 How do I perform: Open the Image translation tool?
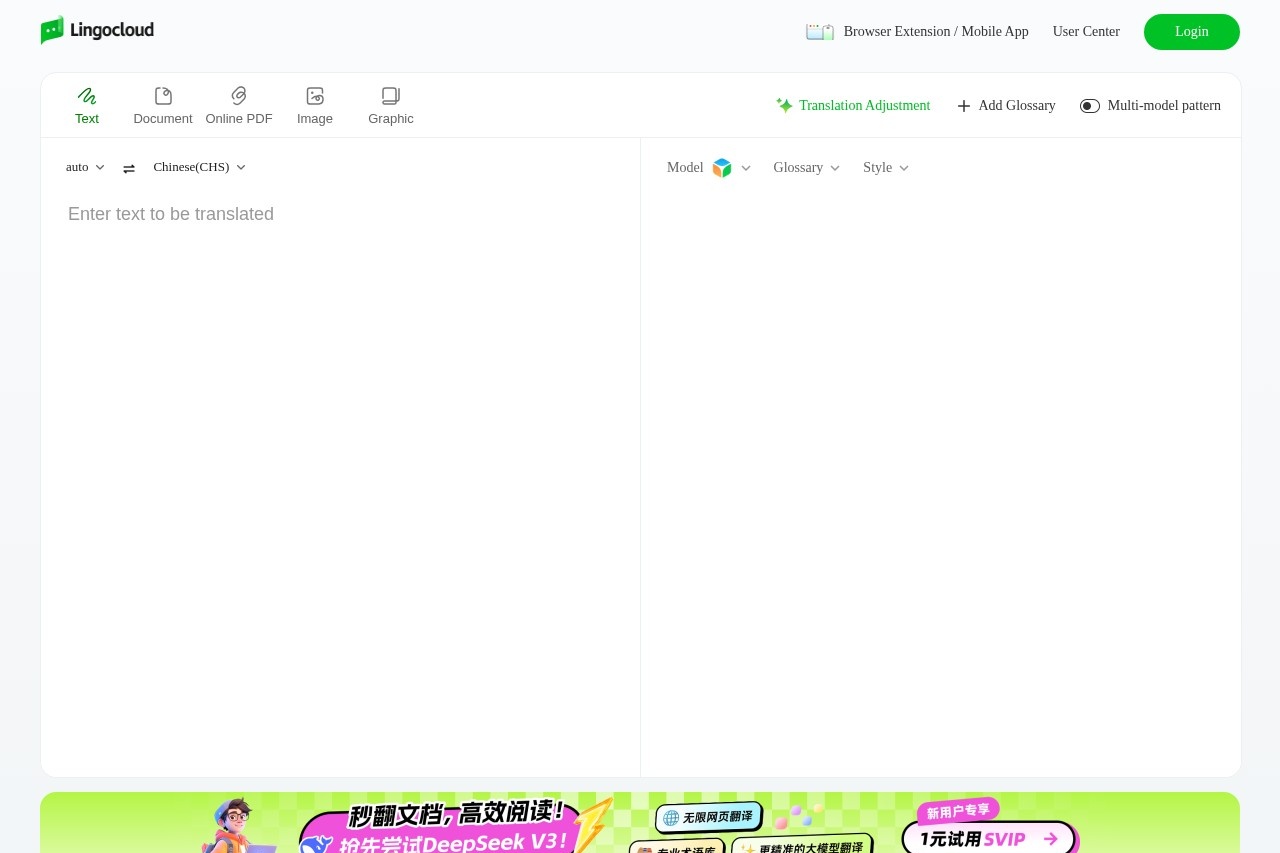pos(314,105)
